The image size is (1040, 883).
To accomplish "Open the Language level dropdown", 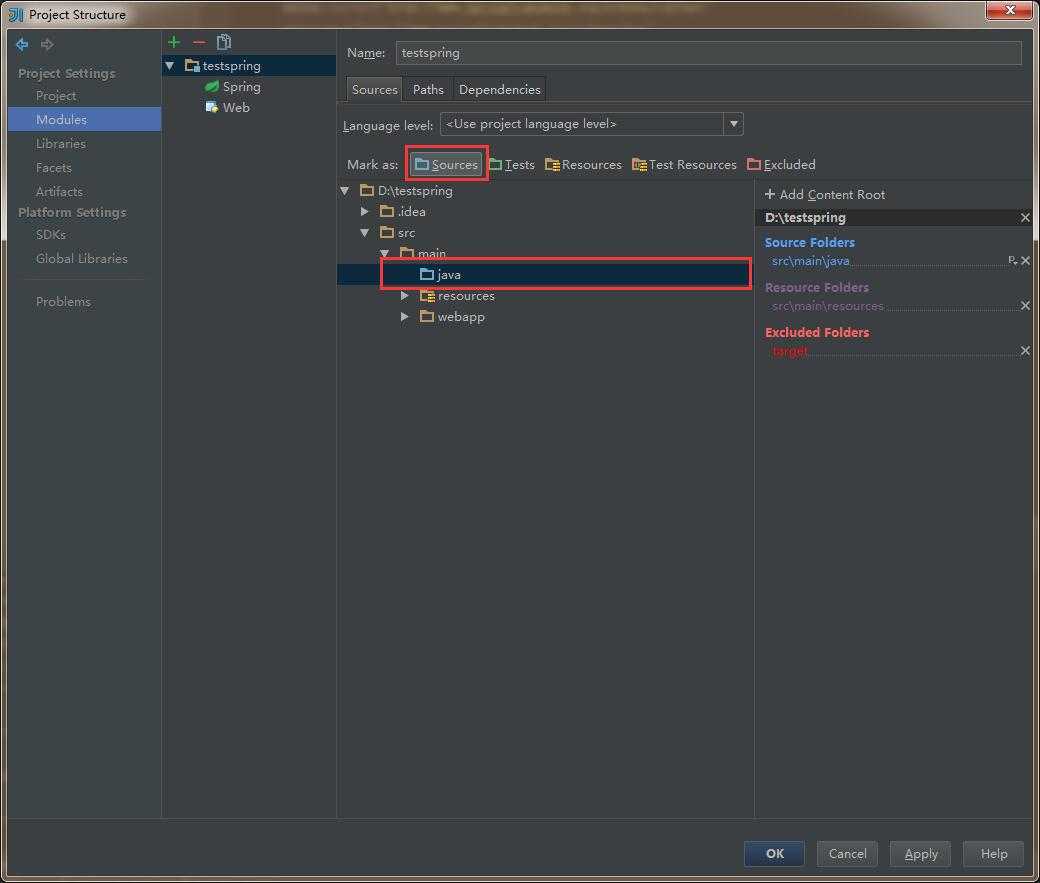I will pos(734,124).
